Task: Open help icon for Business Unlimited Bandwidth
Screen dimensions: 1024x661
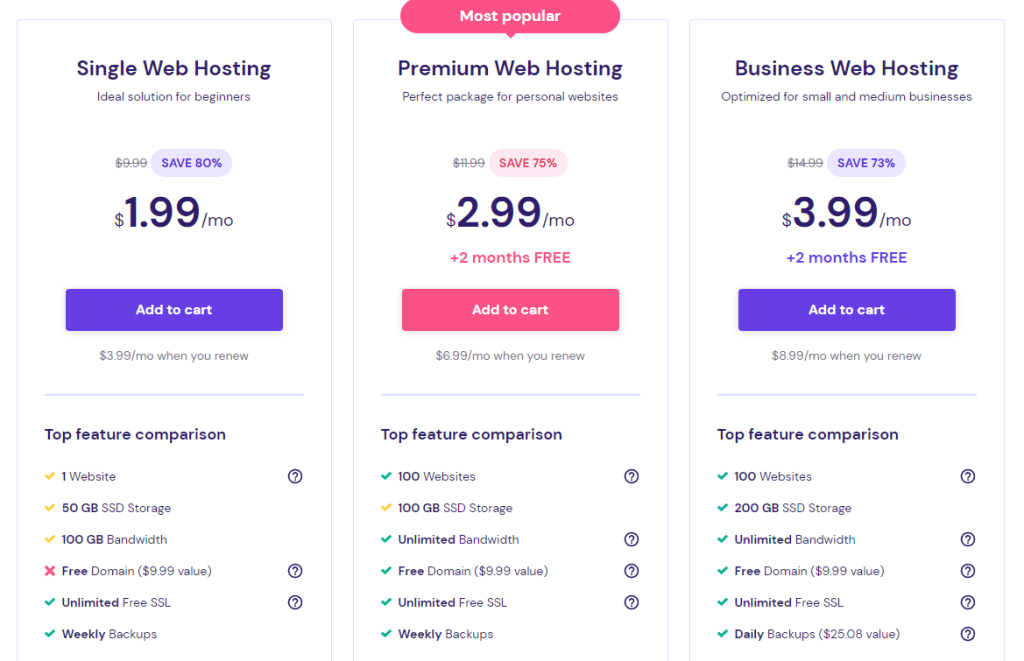Action: (x=968, y=540)
